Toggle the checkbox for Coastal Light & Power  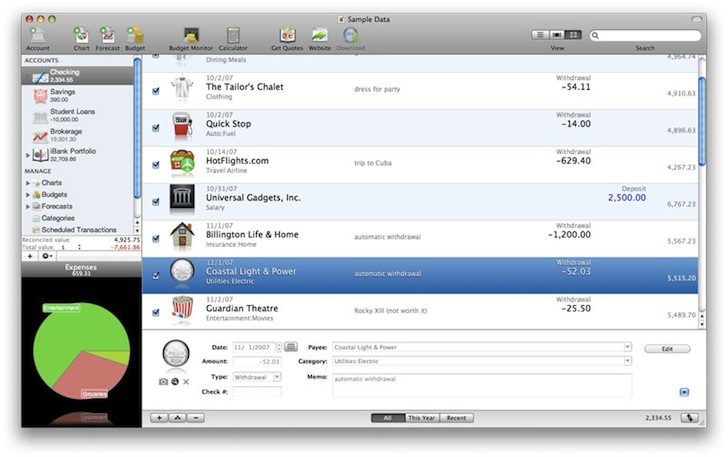click(156, 275)
